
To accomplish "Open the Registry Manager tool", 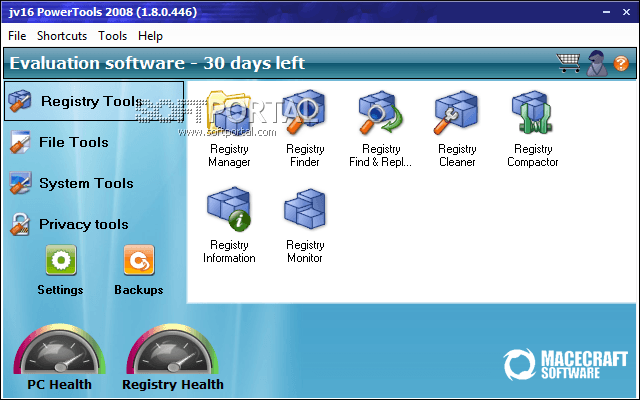I will click(229, 129).
